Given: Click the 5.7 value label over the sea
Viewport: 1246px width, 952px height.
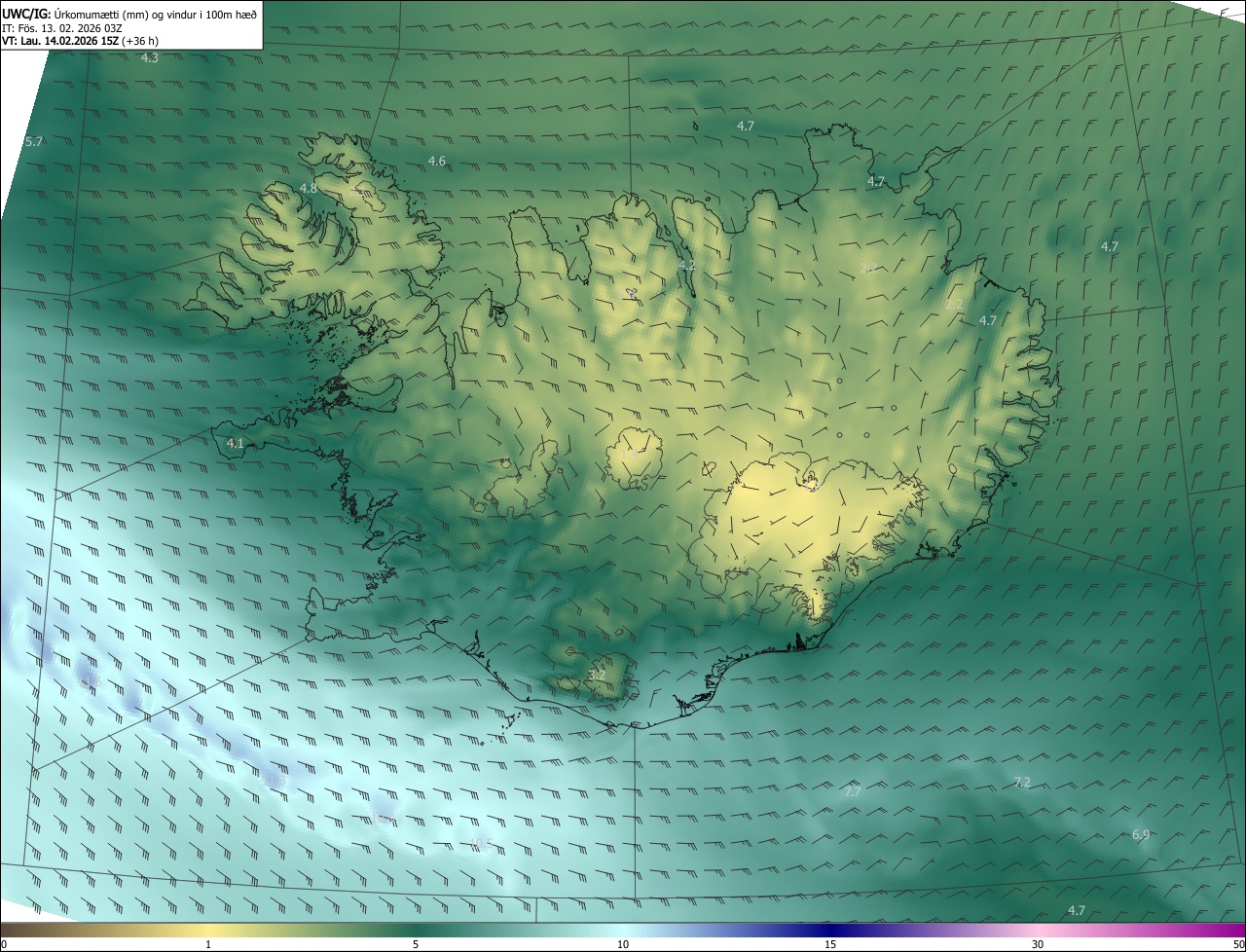Looking at the screenshot, I should pos(34,141).
